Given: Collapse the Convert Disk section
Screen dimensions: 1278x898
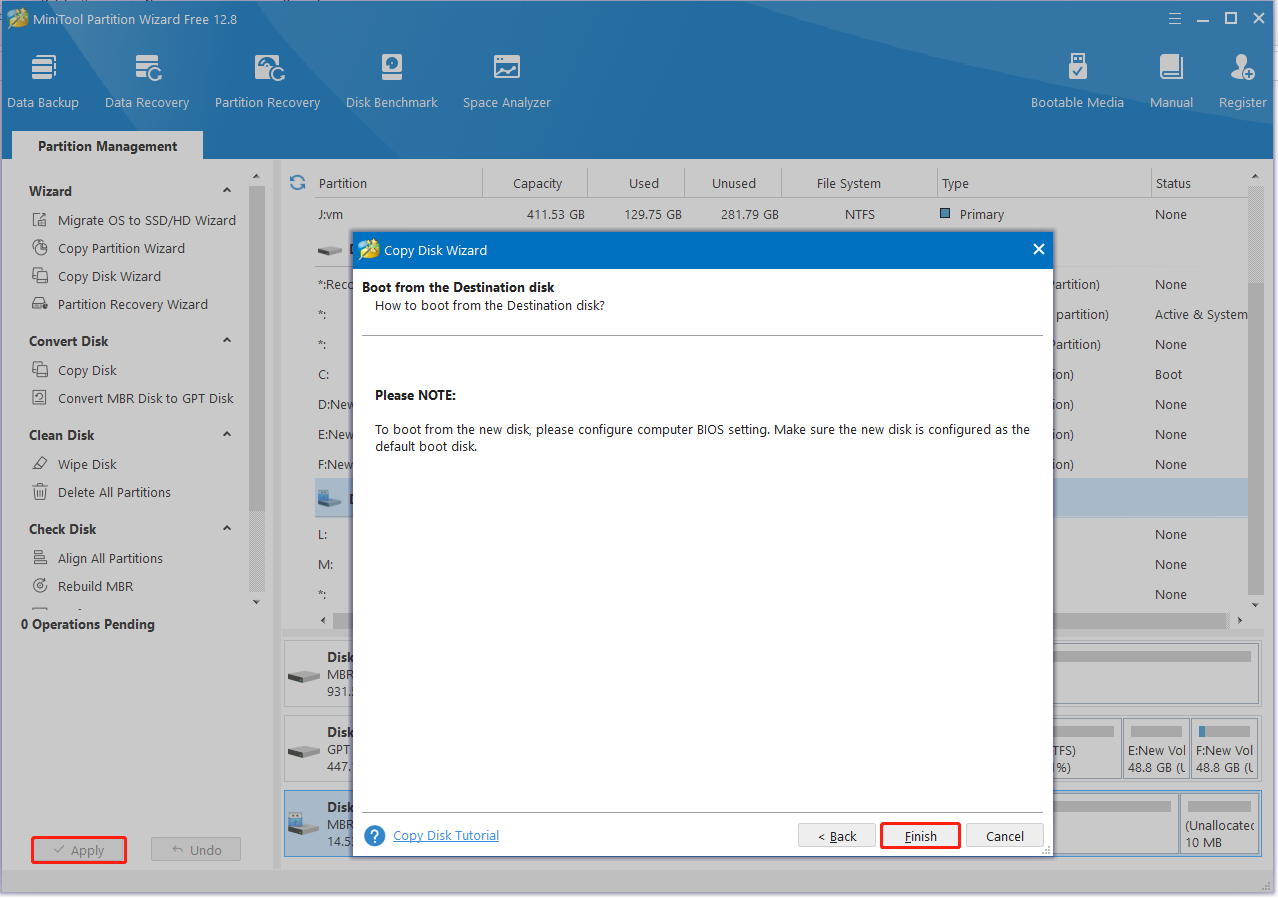Looking at the screenshot, I should tap(226, 340).
